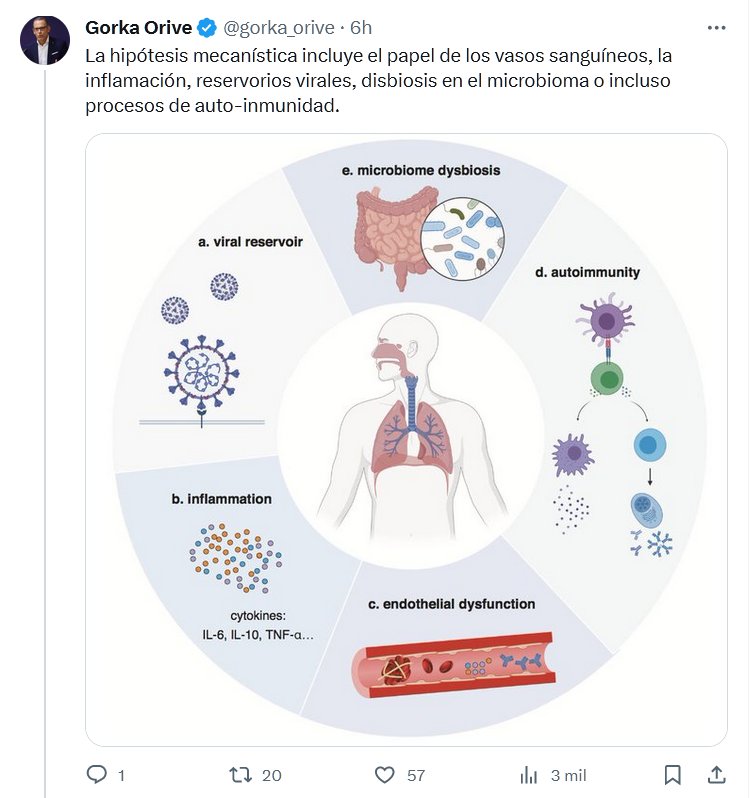
Task: Click the share upload arrow icon
Action: click(x=716, y=775)
